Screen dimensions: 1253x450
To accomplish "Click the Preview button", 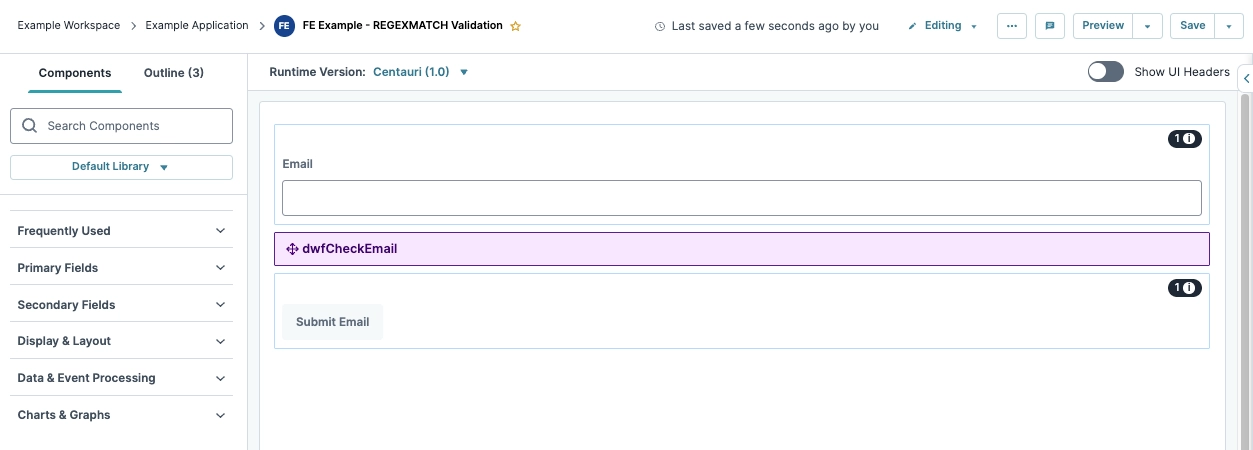I will click(1104, 26).
